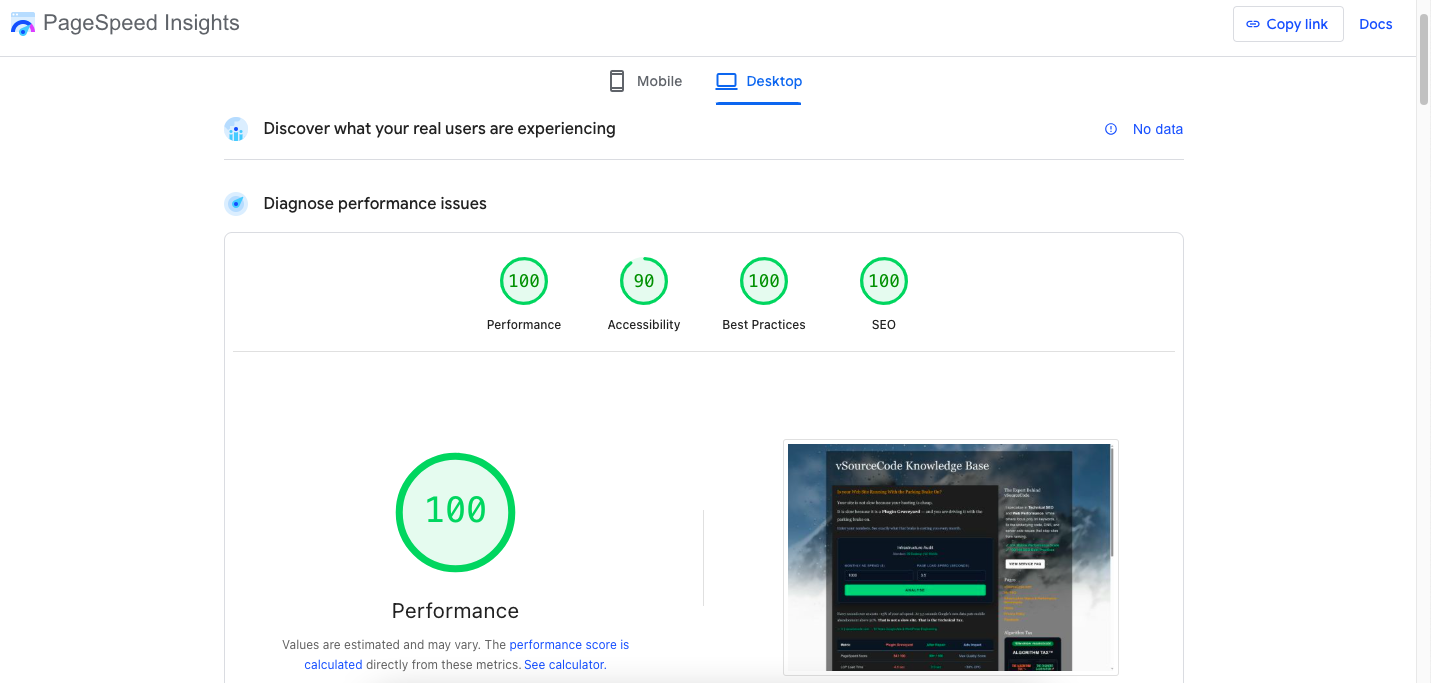Click the Copy link button
The height and width of the screenshot is (683, 1431).
pyautogui.click(x=1287, y=24)
